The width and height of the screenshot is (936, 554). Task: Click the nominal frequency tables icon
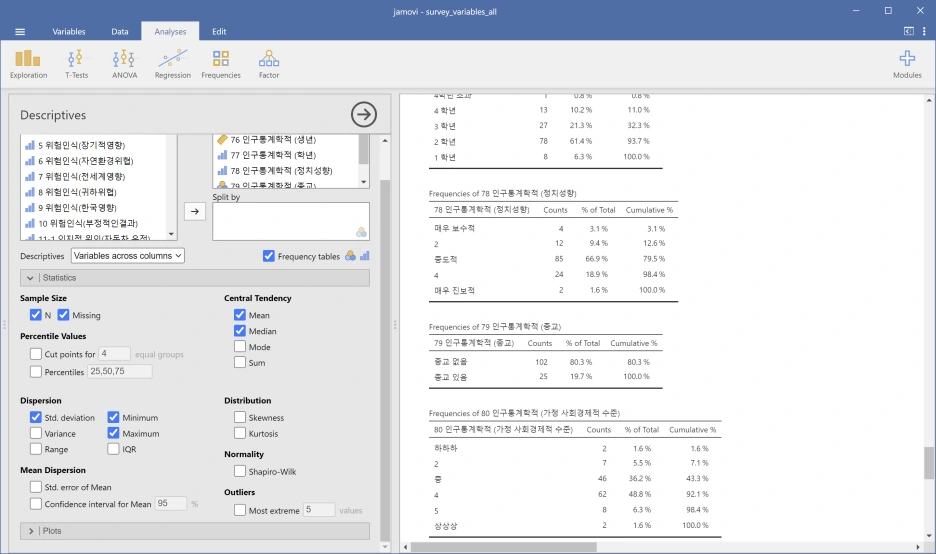[x=350, y=256]
